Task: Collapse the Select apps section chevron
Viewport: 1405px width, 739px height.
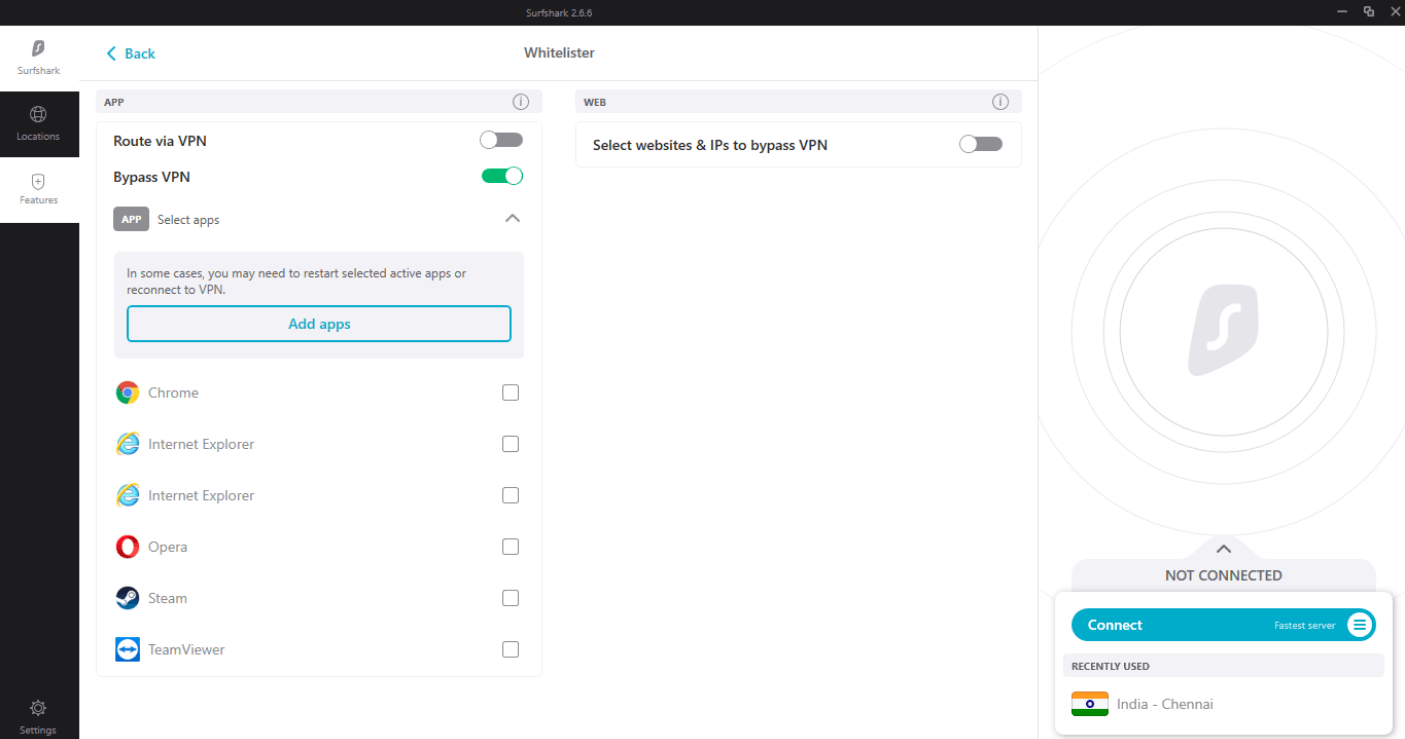Action: [x=512, y=218]
